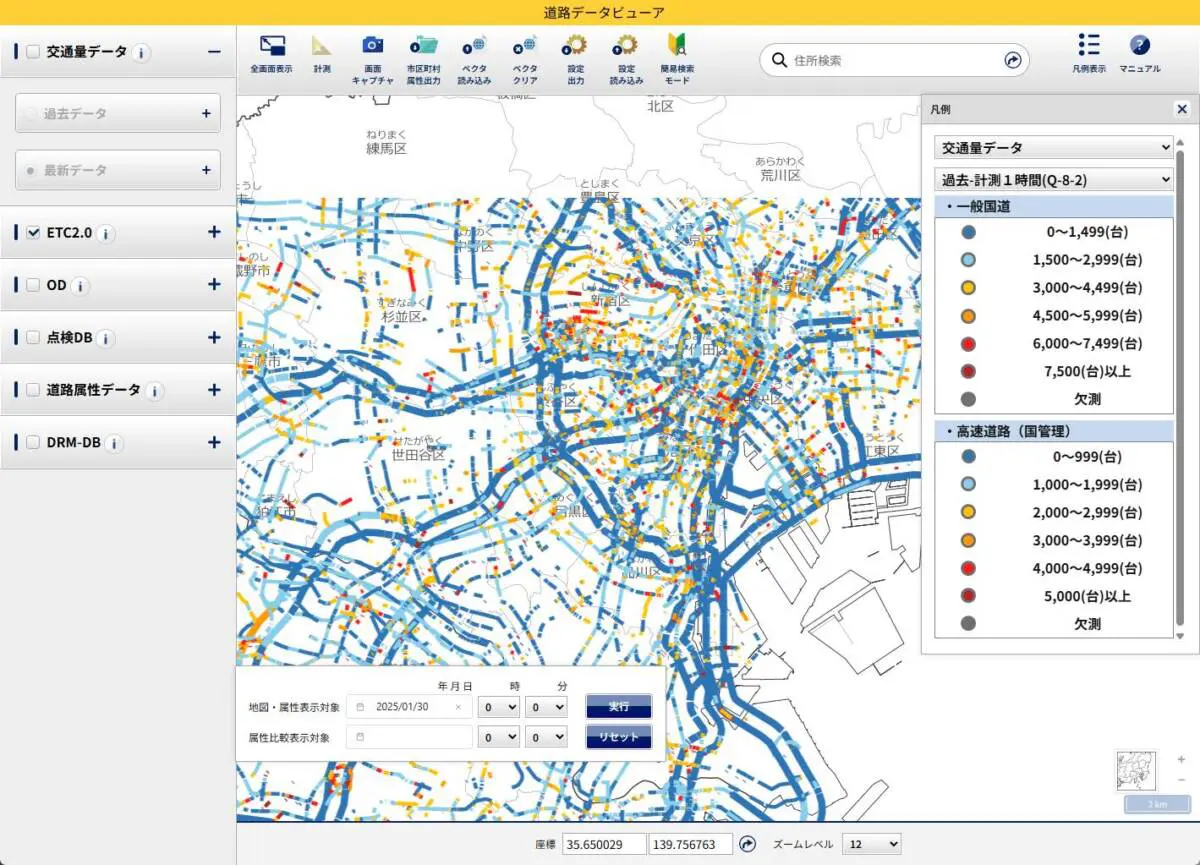Click the legend panel scrollbar

(x=1180, y=390)
